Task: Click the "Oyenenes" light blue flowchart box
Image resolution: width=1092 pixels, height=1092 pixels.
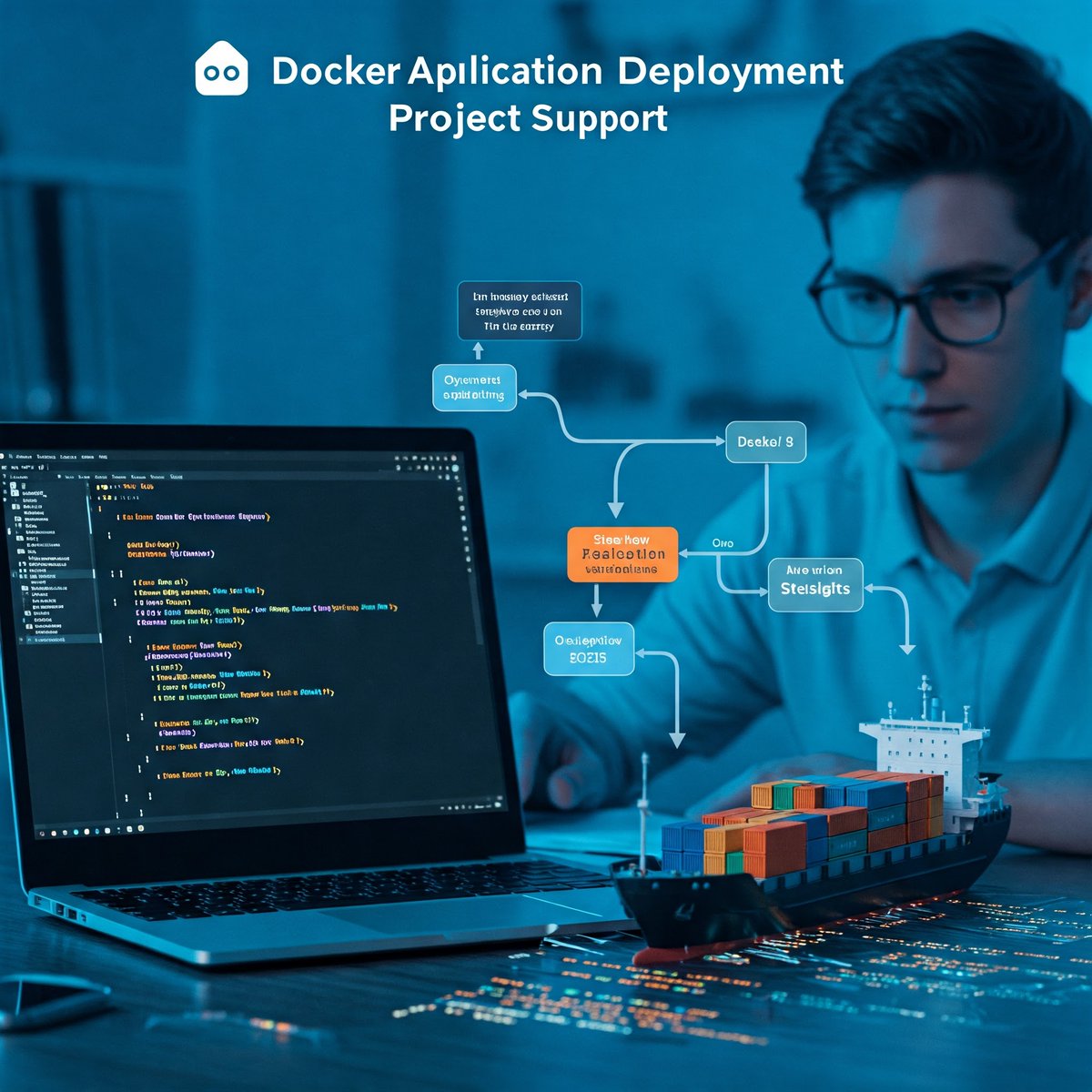Action: [473, 388]
